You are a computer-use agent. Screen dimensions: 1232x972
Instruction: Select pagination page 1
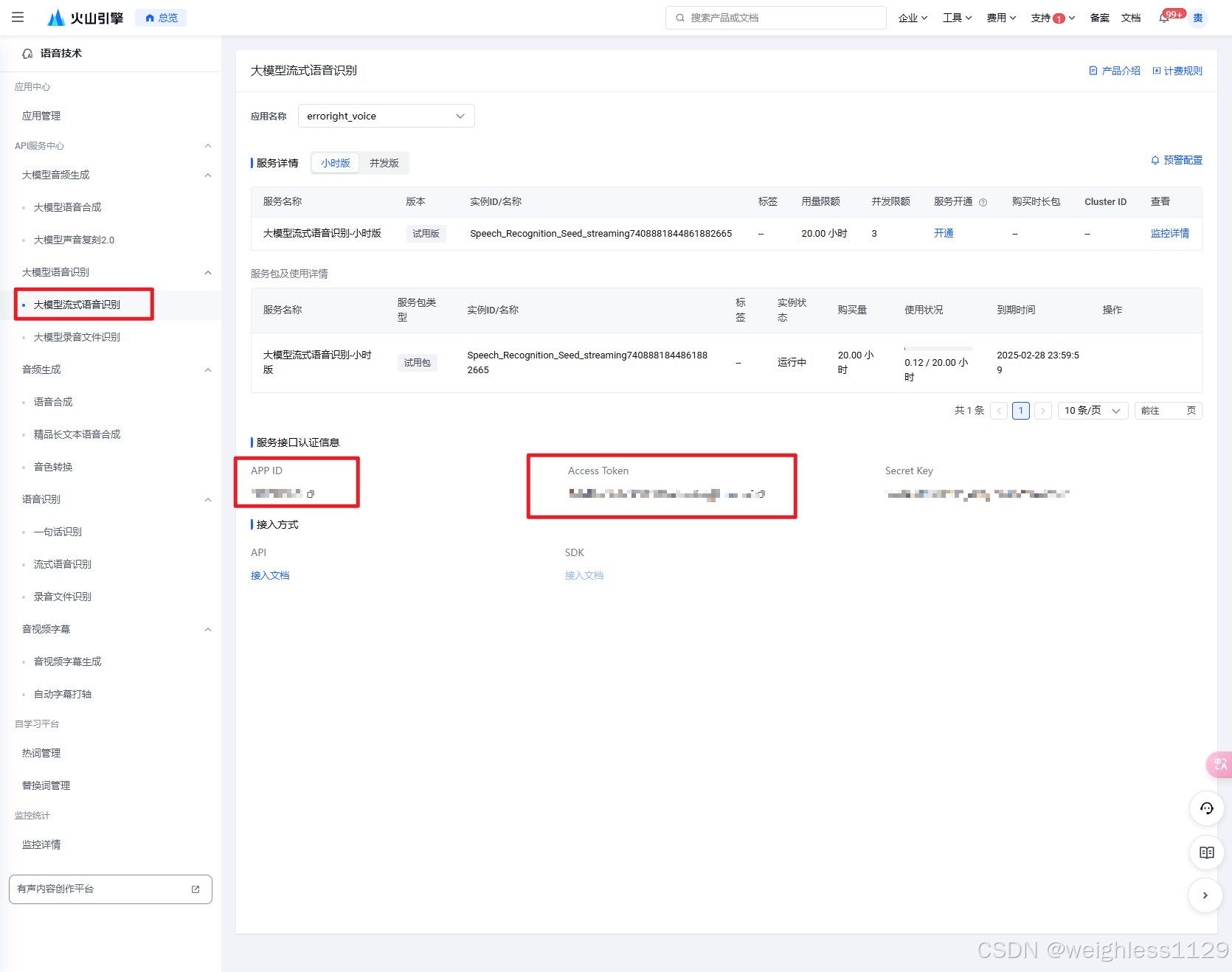(x=1021, y=411)
